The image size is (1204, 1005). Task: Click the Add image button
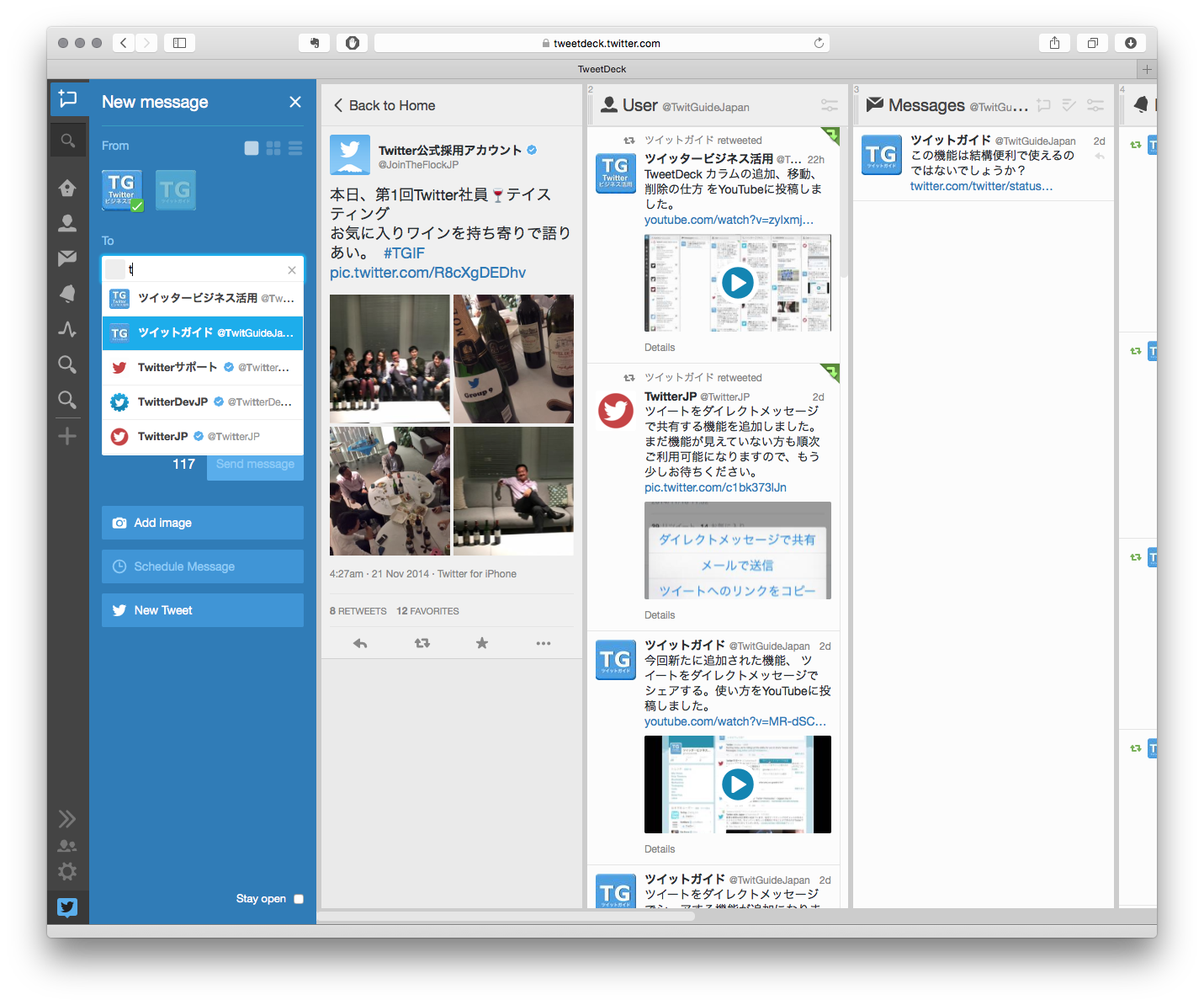pos(203,523)
